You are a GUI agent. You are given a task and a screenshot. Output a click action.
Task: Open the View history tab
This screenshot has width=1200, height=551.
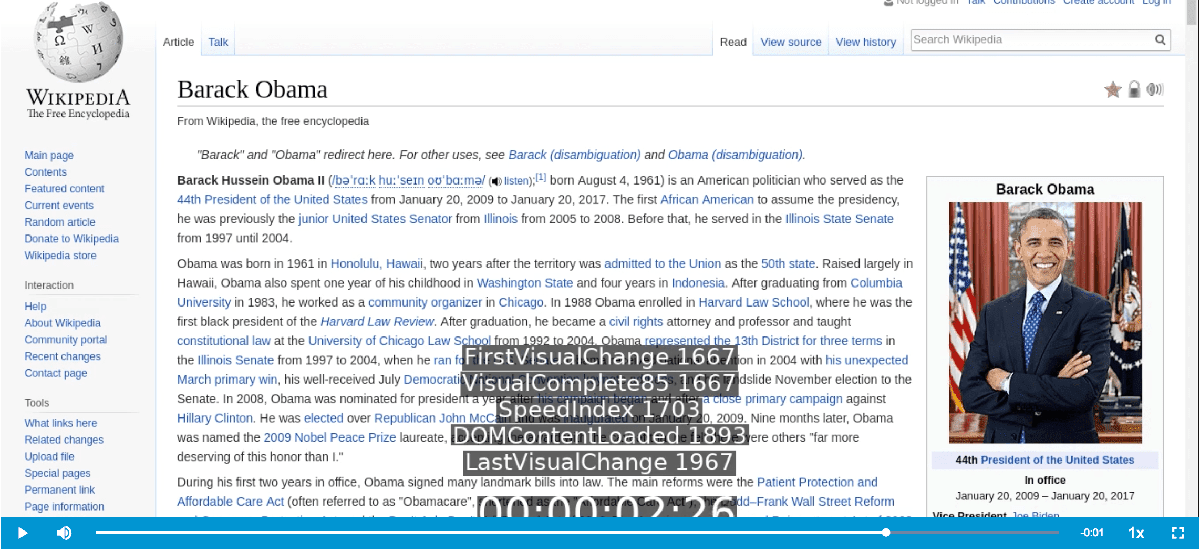[866, 42]
